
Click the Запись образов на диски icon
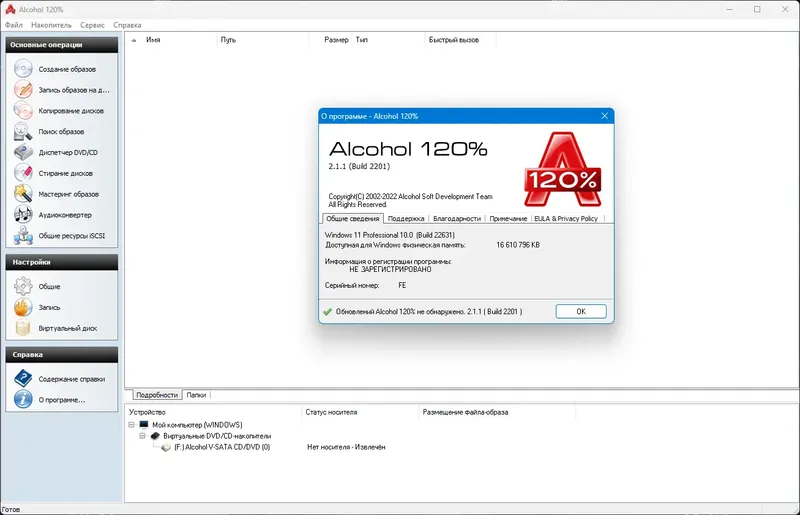(23, 89)
